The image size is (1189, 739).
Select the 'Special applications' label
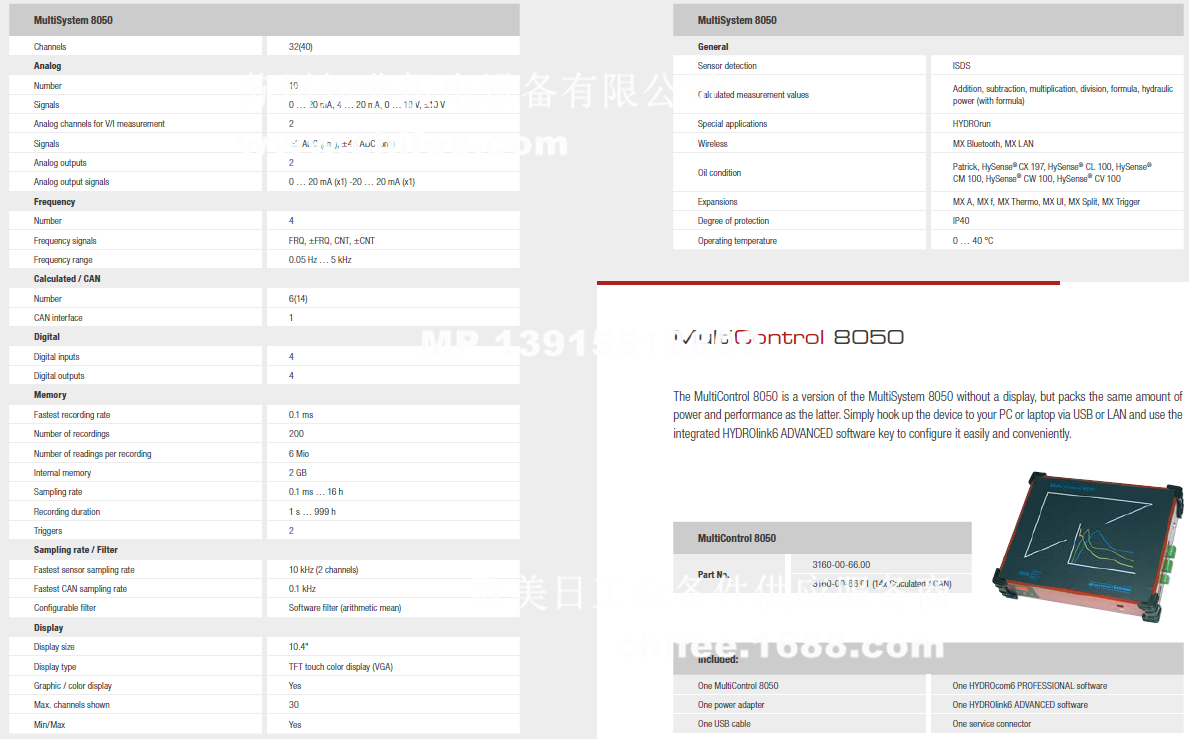733,124
